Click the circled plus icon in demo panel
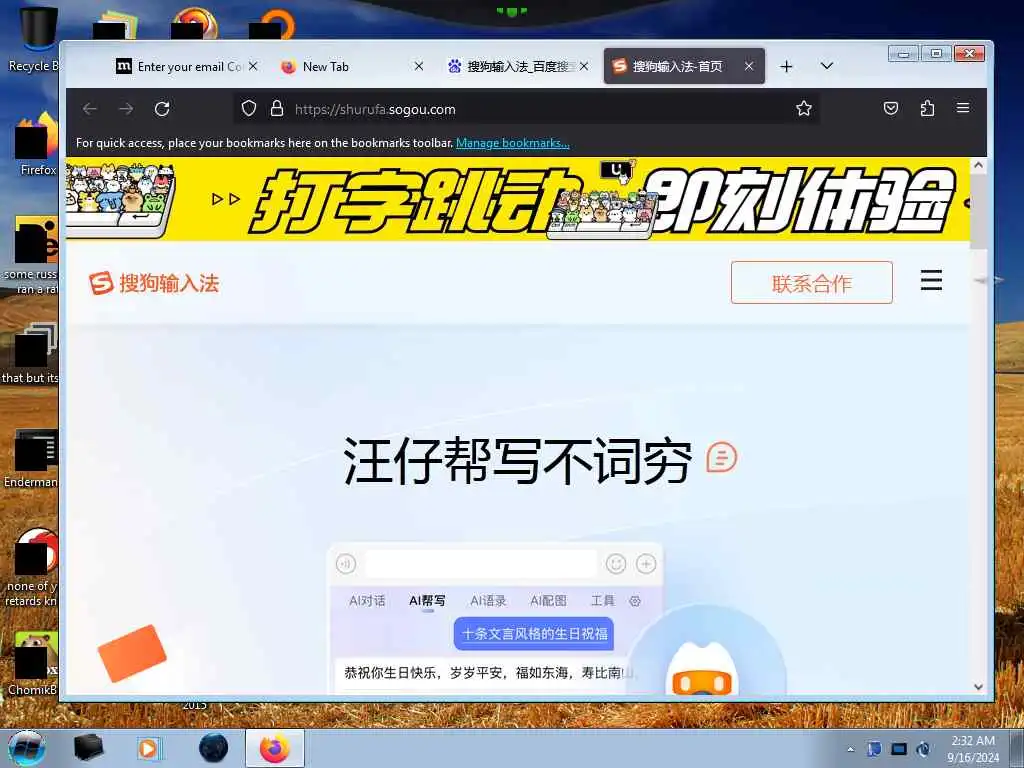1024x768 pixels. point(646,564)
